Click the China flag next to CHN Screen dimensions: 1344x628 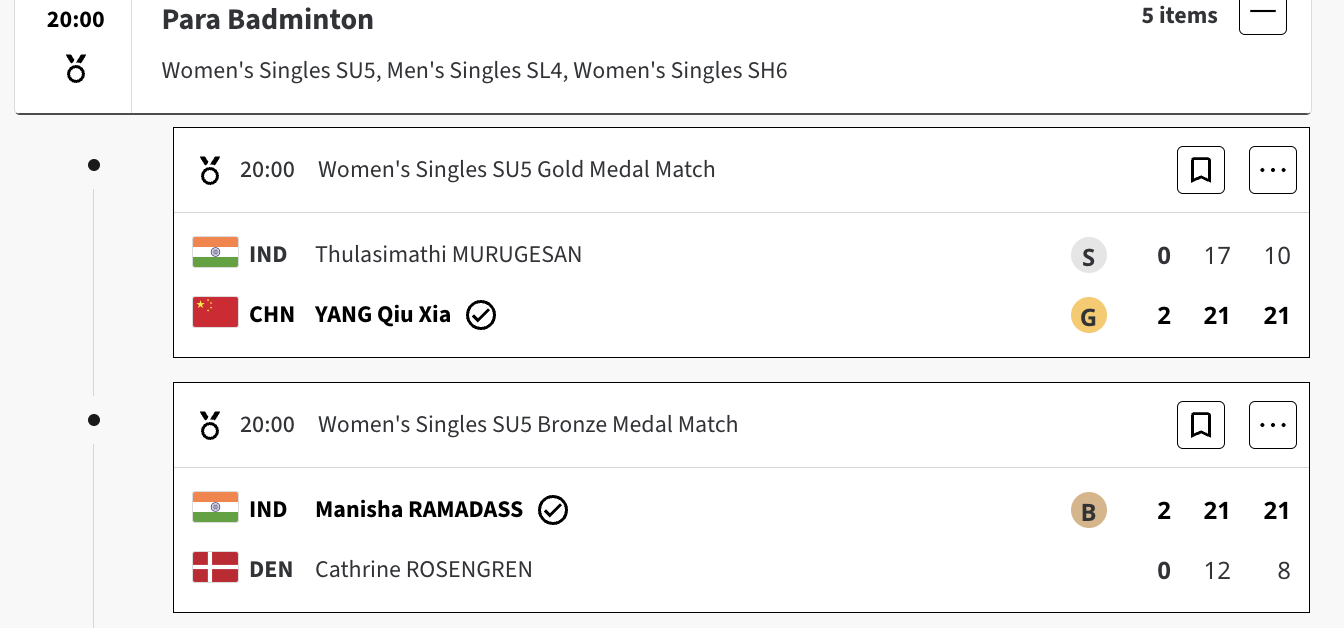pyautogui.click(x=215, y=313)
